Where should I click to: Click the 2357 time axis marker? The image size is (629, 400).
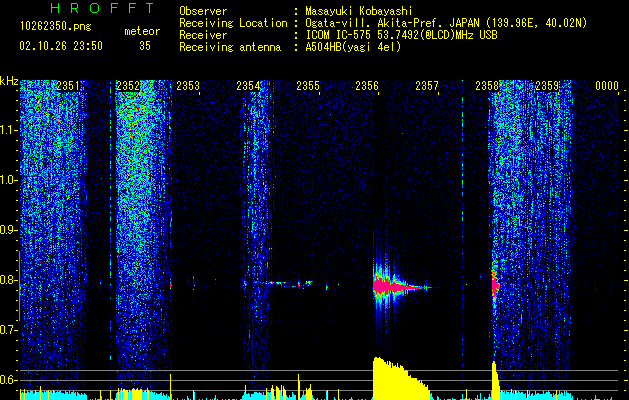[427, 86]
